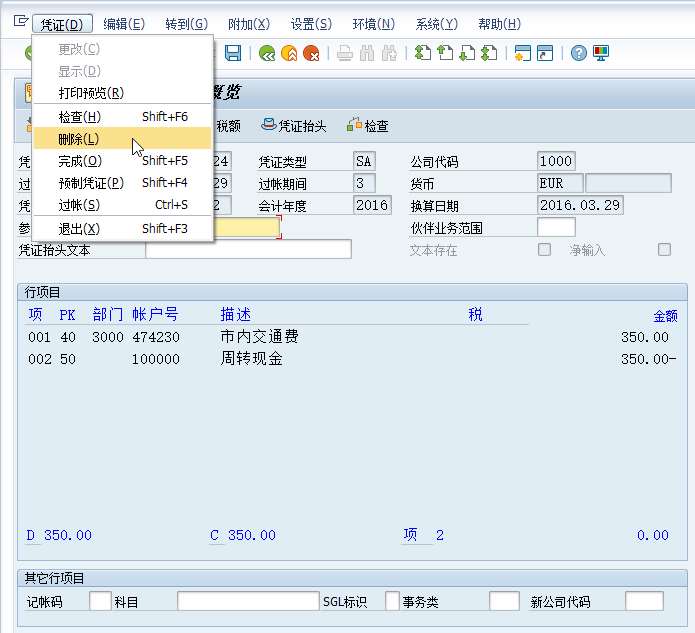The image size is (695, 633).
Task: Click the 检查 toolbar button label
Action: click(377, 126)
